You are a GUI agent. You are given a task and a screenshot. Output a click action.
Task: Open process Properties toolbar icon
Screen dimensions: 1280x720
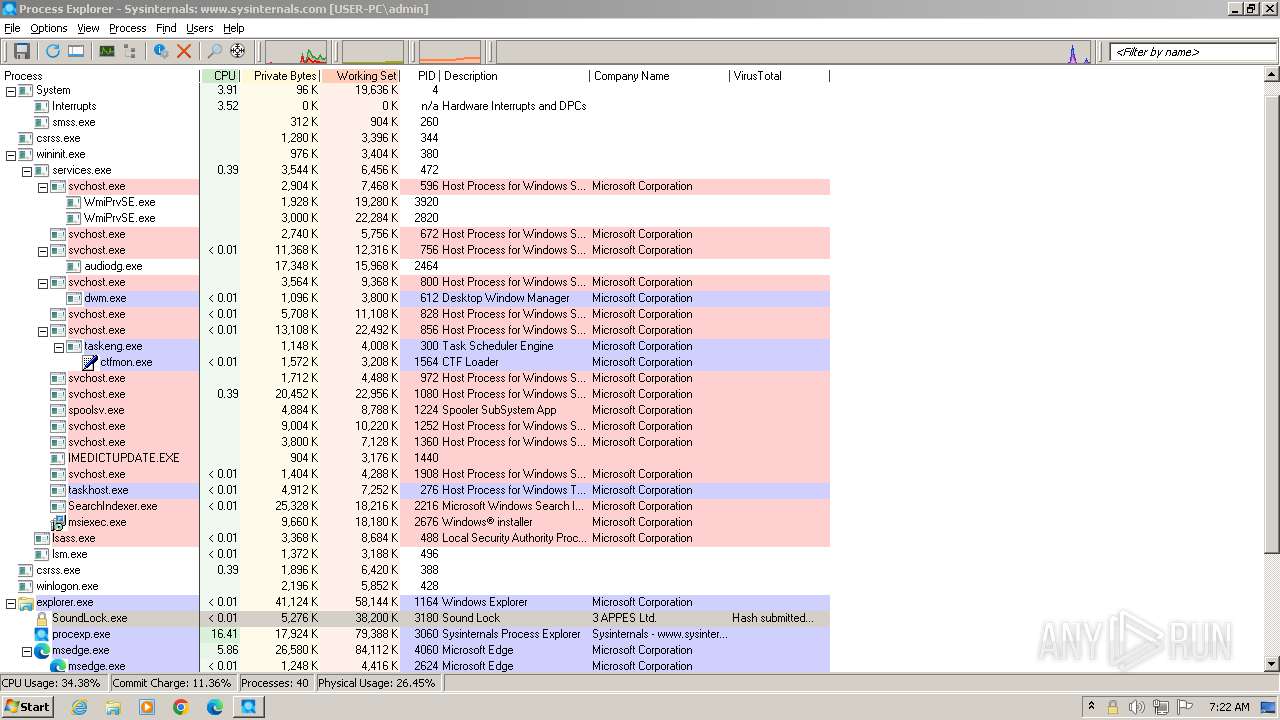coord(160,51)
